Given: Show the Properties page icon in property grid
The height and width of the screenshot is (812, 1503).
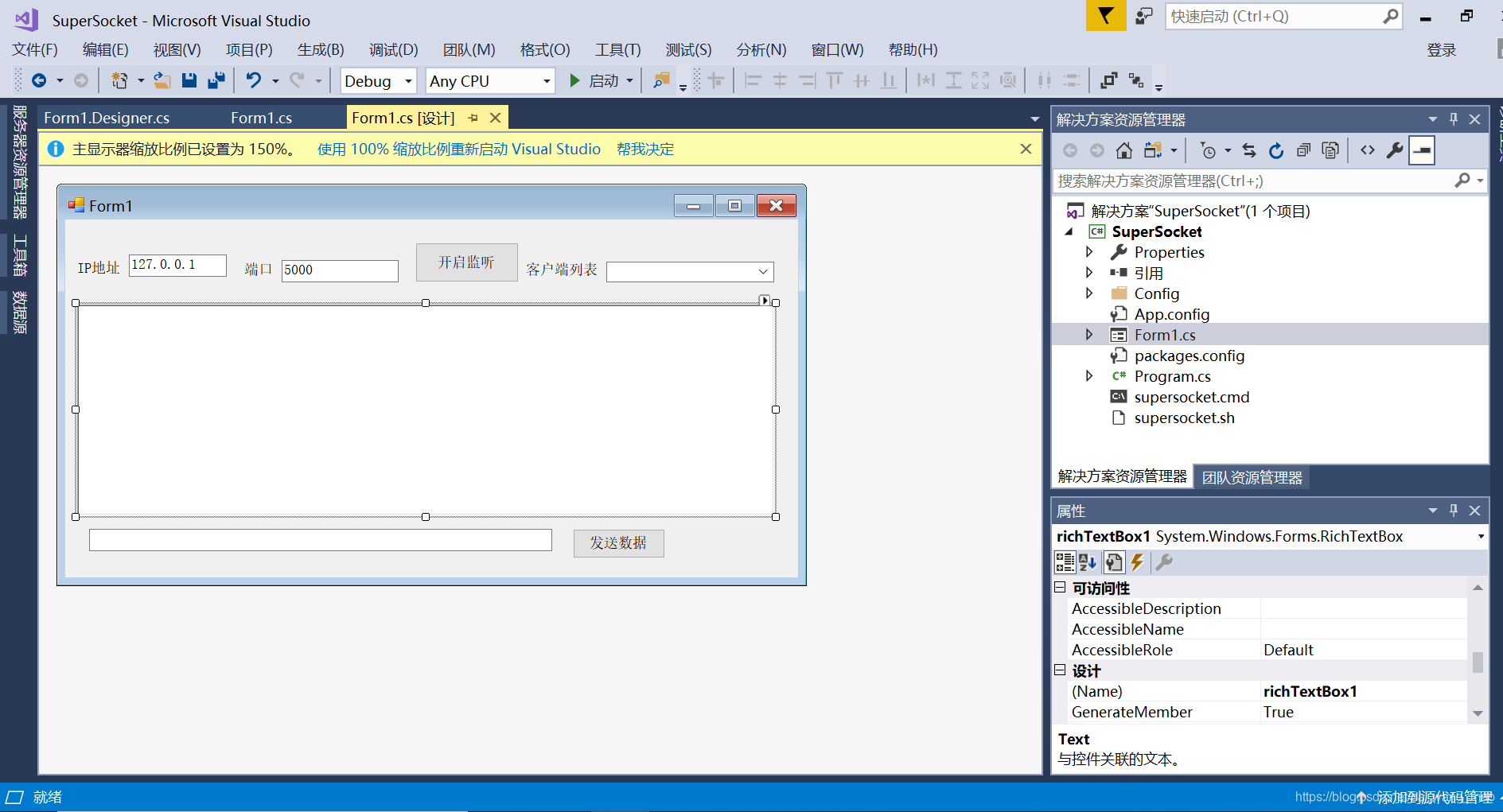Looking at the screenshot, I should tap(1114, 562).
